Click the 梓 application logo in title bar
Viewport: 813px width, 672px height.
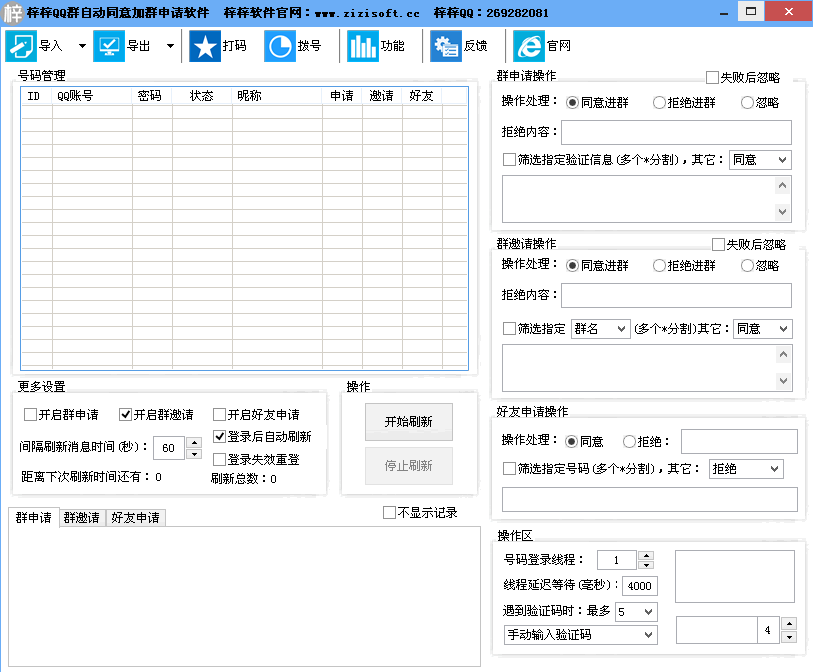pos(12,13)
